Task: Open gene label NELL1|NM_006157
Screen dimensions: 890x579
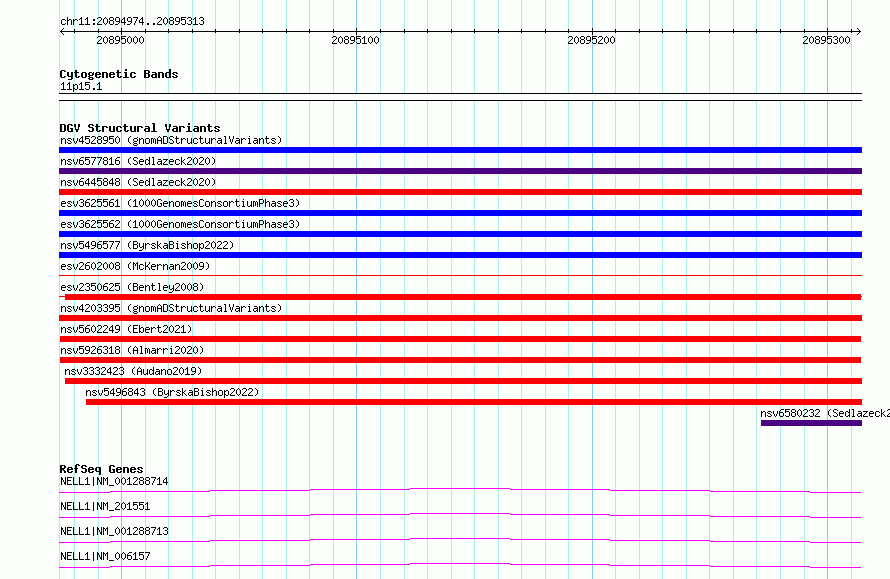Action: (x=105, y=556)
